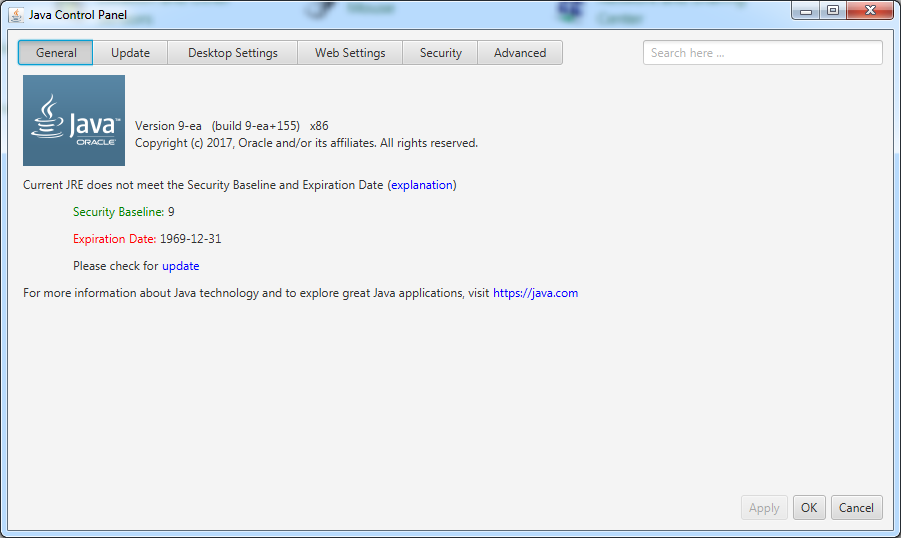Screen dimensions: 901x538
Task: Click the green Security Baseline label
Action: point(118,212)
